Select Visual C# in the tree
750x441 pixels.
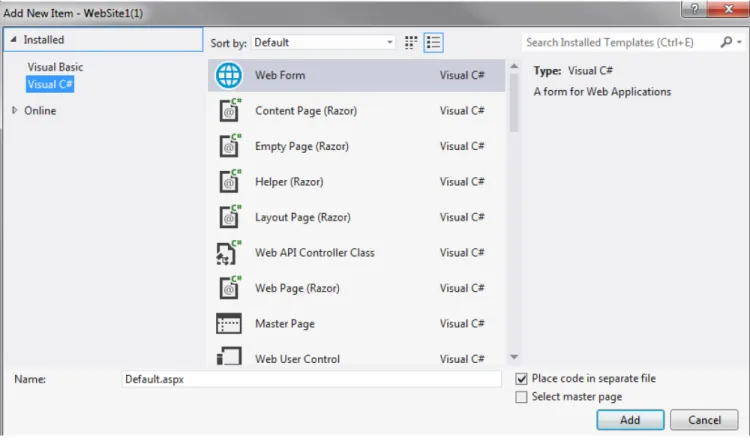[50, 84]
